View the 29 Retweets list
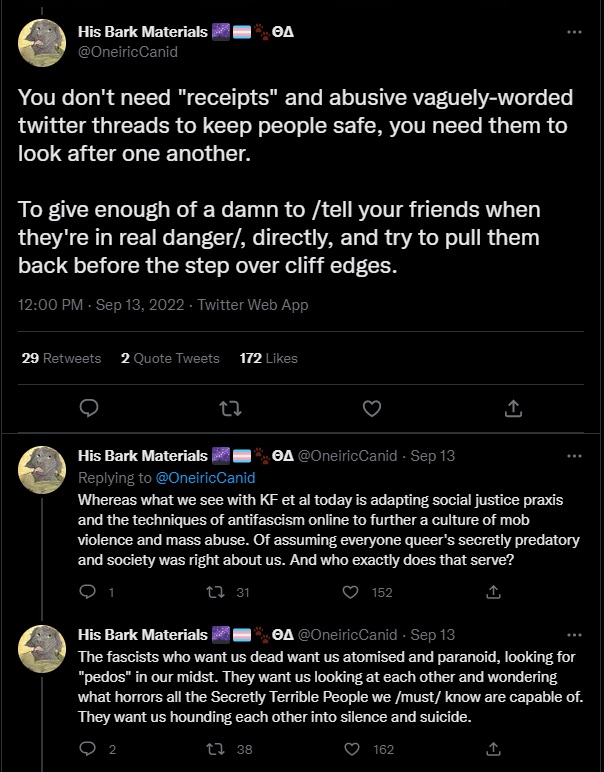The height and width of the screenshot is (772, 604). (61, 358)
